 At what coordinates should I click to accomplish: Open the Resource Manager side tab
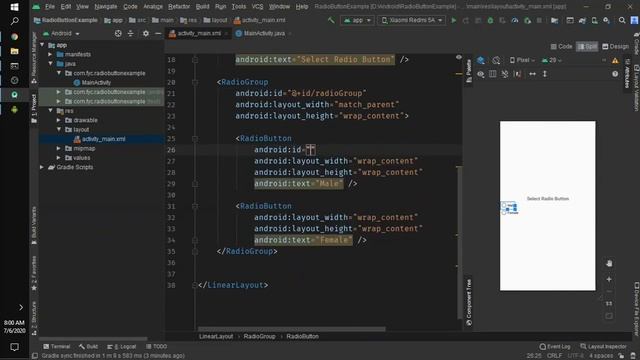click(34, 57)
